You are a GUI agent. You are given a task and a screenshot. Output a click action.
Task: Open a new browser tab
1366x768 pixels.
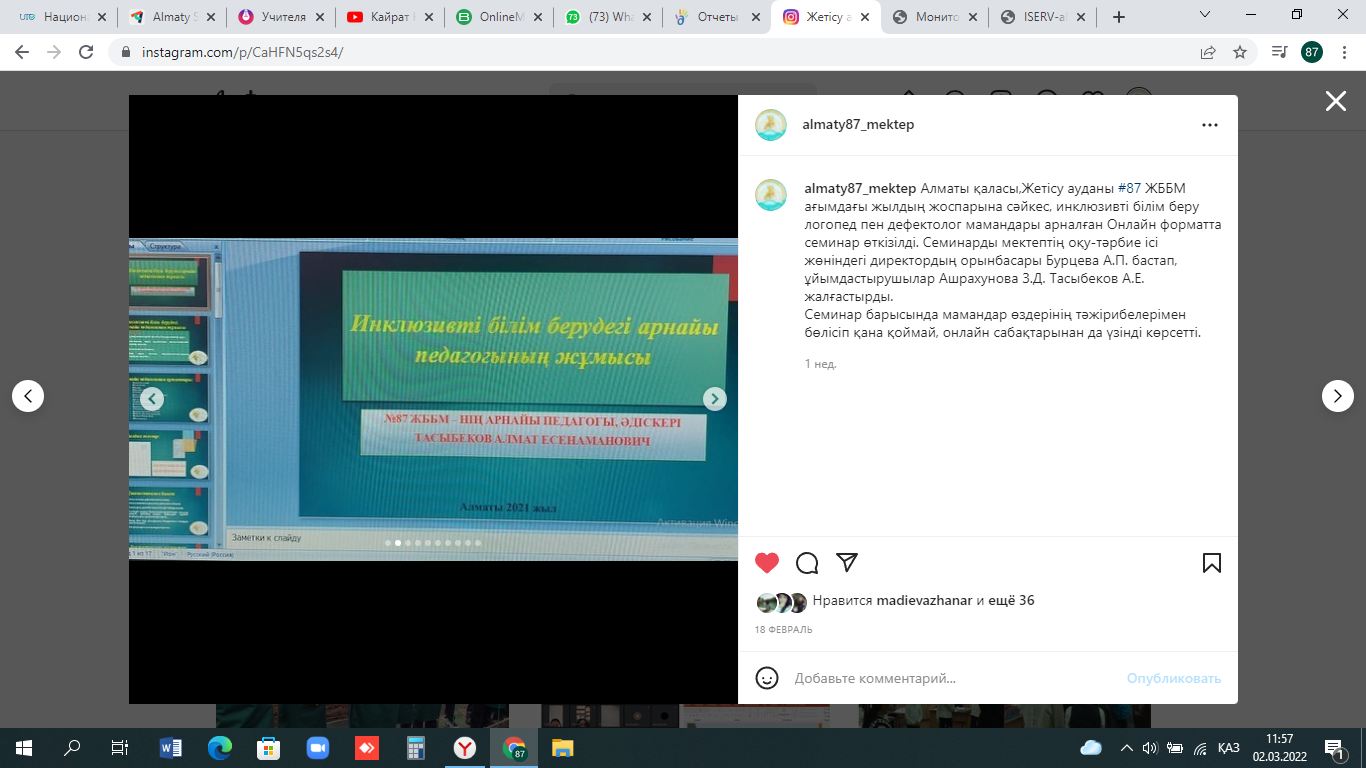point(1119,17)
